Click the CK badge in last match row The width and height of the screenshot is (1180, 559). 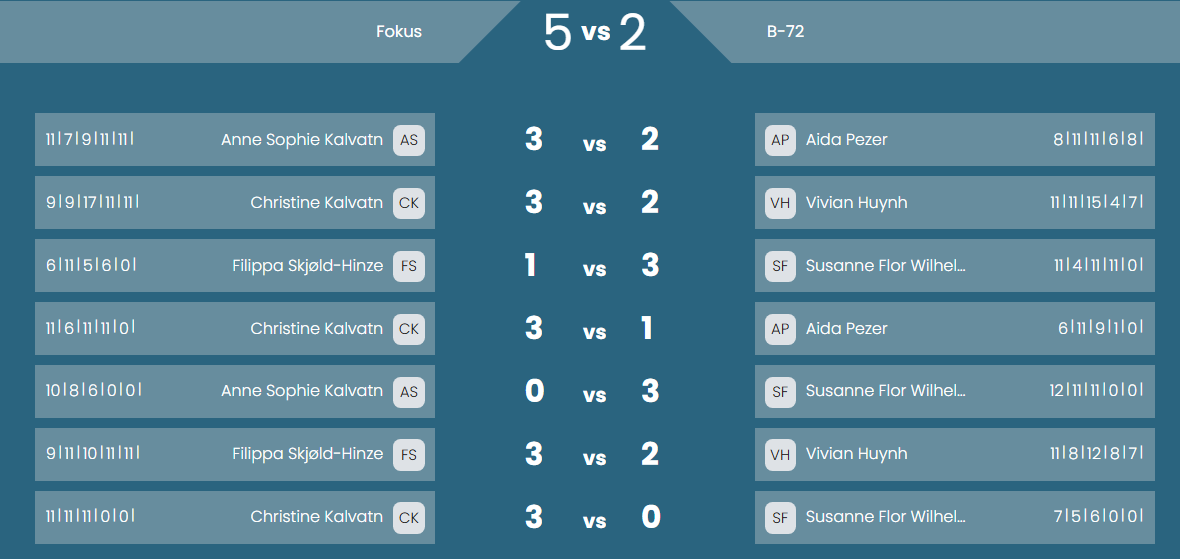coord(409,518)
